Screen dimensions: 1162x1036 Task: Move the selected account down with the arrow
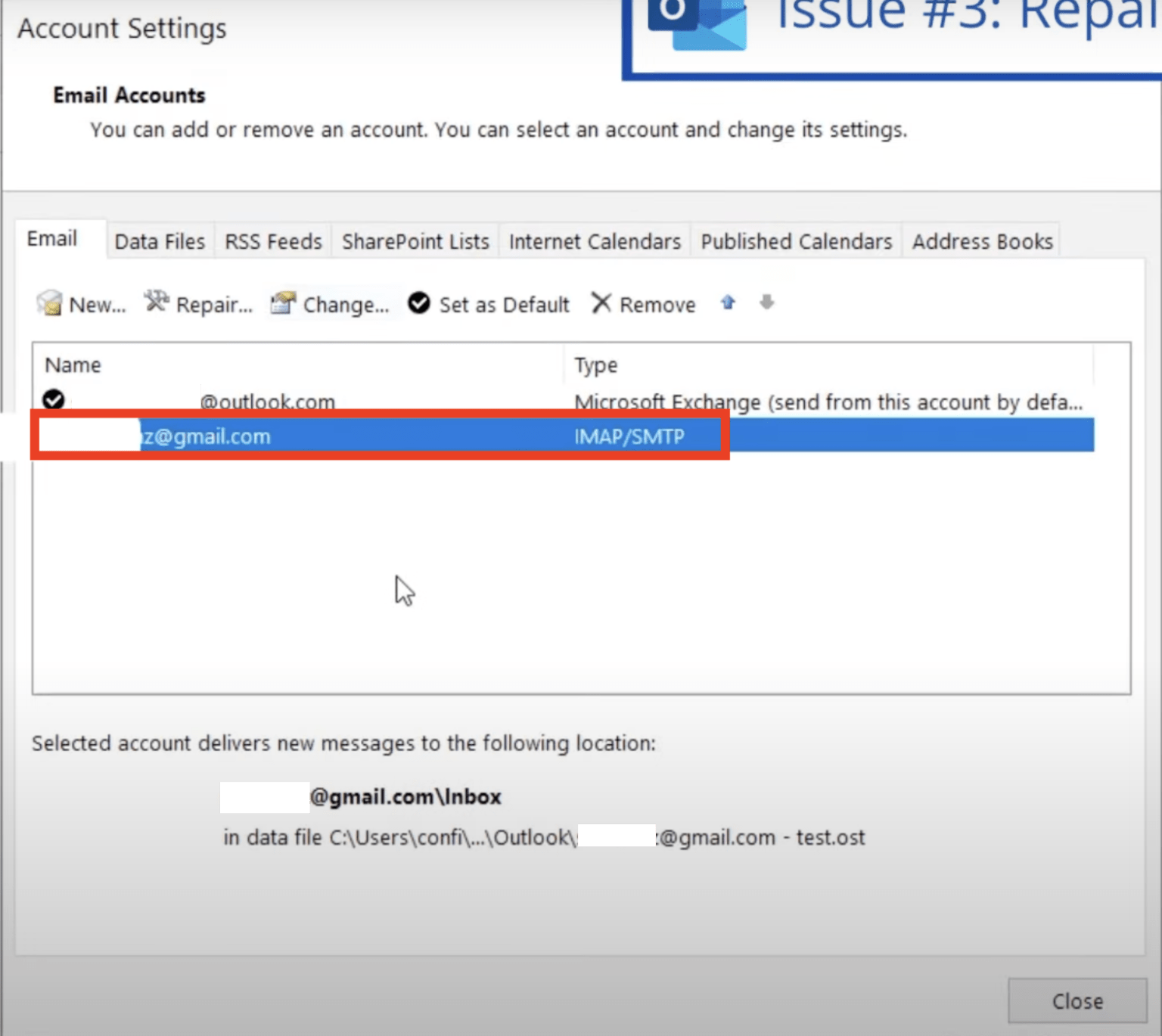click(x=766, y=303)
